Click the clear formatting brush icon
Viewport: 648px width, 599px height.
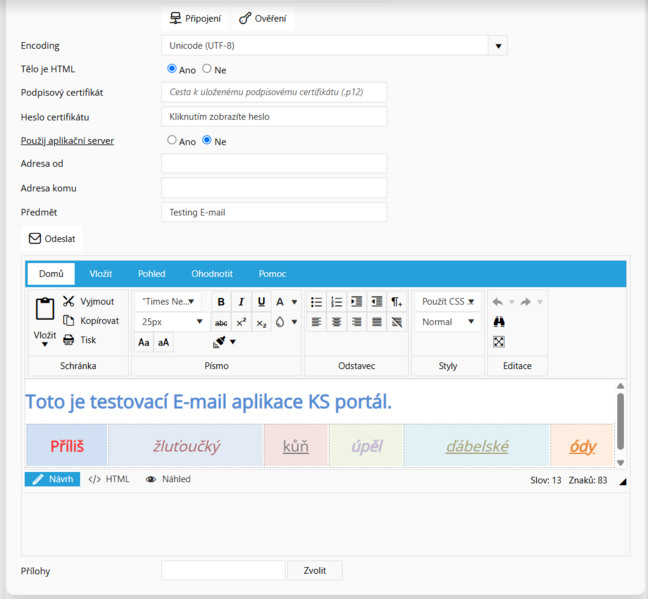click(x=219, y=342)
